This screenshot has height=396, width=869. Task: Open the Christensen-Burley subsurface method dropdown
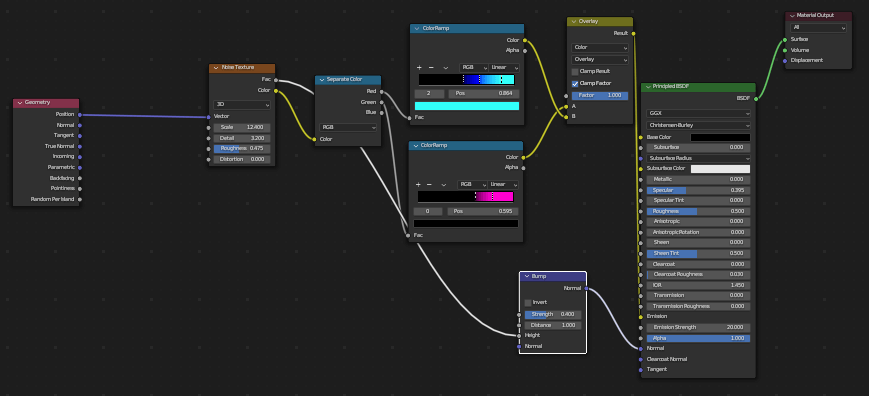(x=698, y=126)
